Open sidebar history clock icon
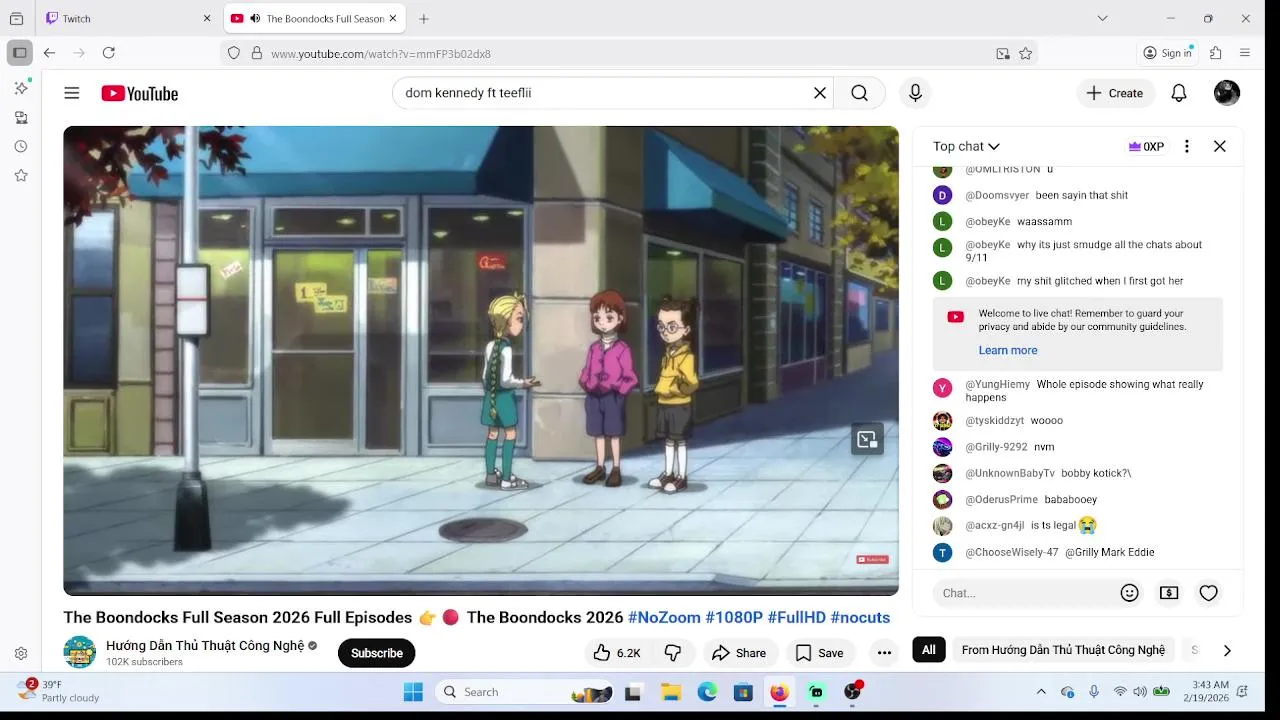Screen dimensions: 1280x720 pyautogui.click(x=21, y=146)
